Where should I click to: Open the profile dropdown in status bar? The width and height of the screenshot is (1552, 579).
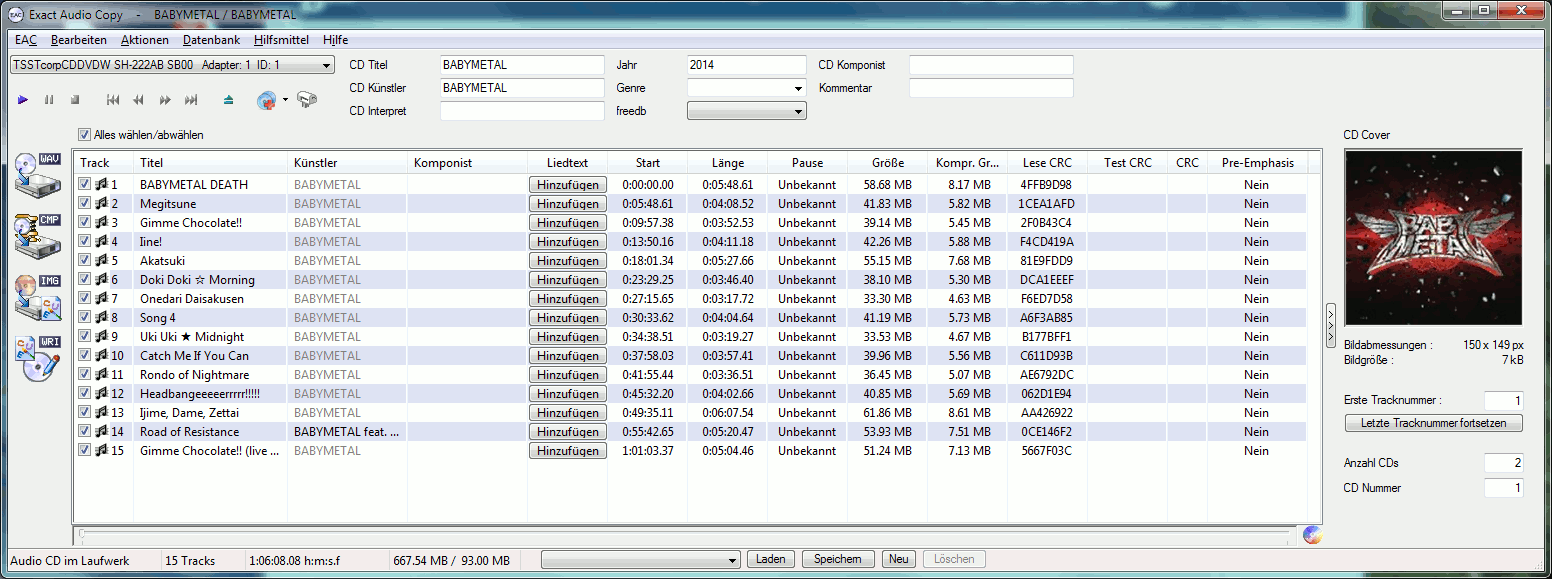point(640,560)
